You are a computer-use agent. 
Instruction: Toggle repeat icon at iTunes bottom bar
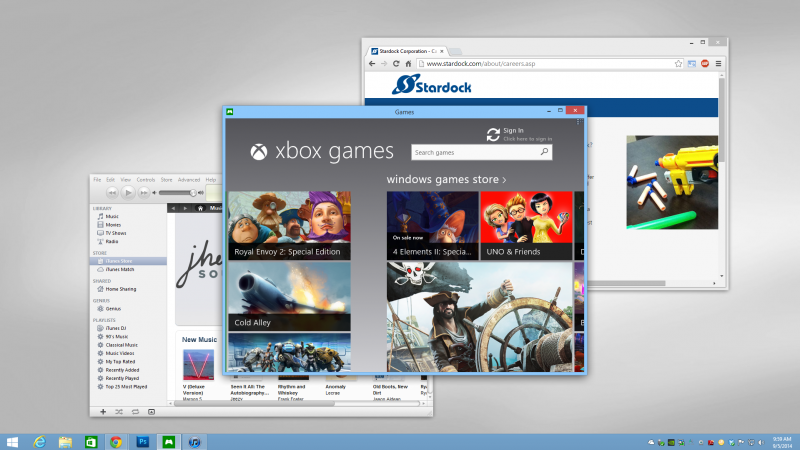click(135, 412)
